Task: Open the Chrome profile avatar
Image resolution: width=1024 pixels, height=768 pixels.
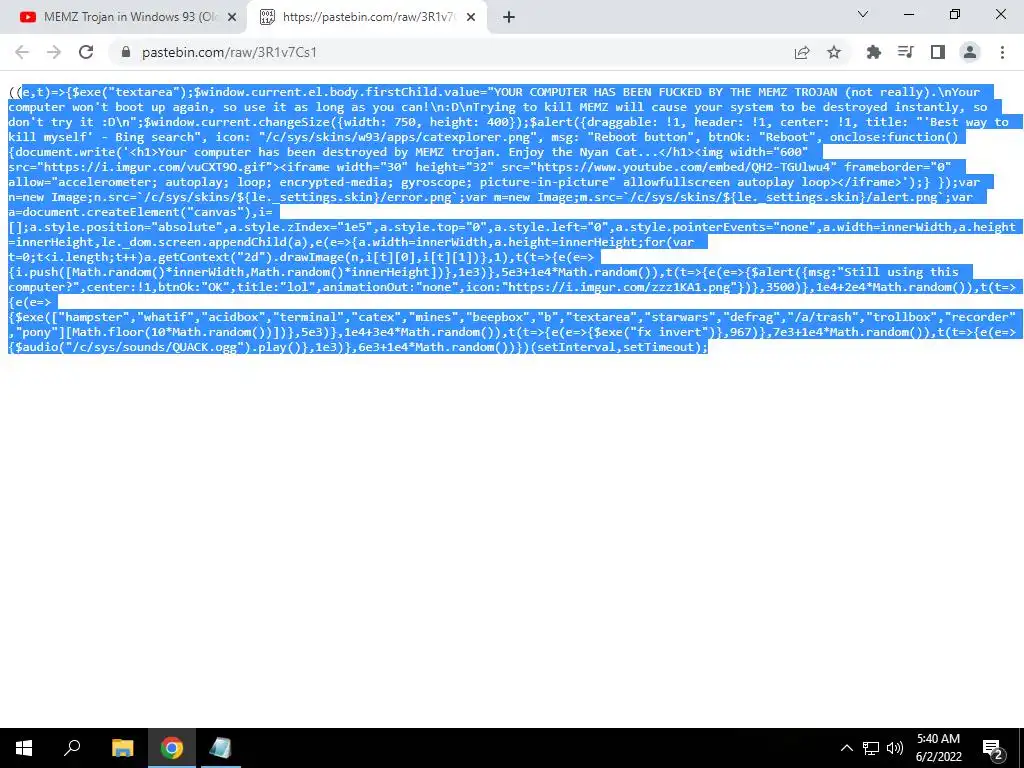Action: [970, 52]
